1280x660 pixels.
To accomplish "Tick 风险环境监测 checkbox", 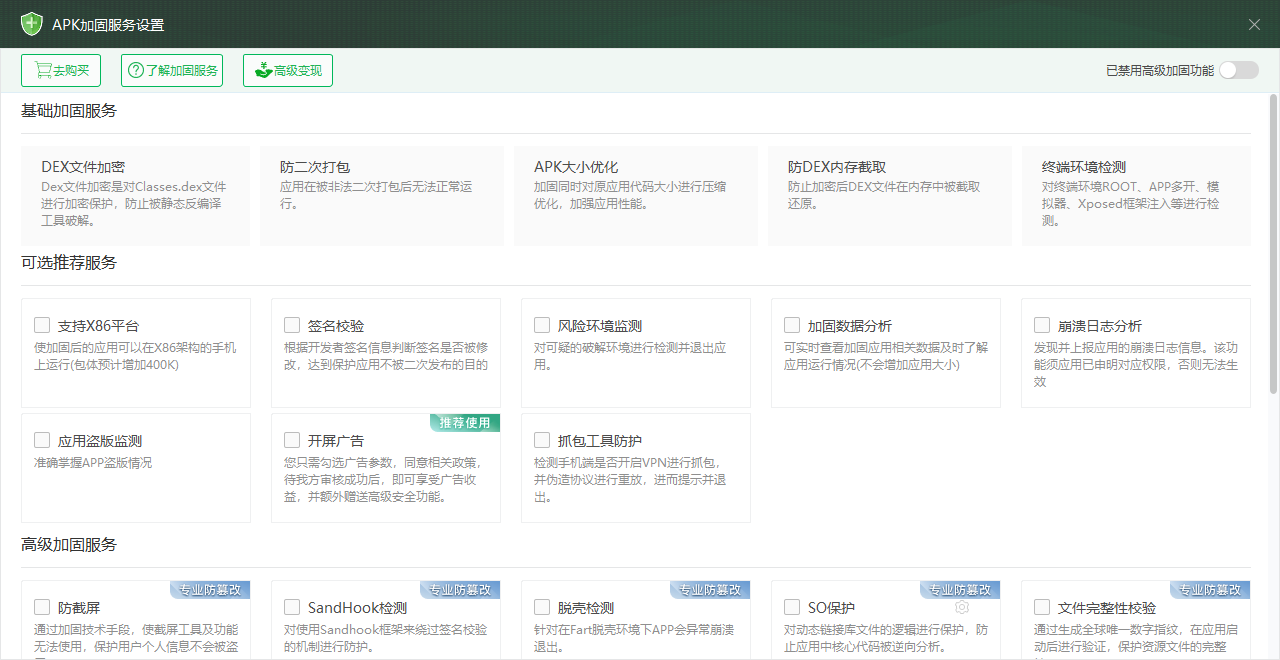I will pyautogui.click(x=542, y=325).
